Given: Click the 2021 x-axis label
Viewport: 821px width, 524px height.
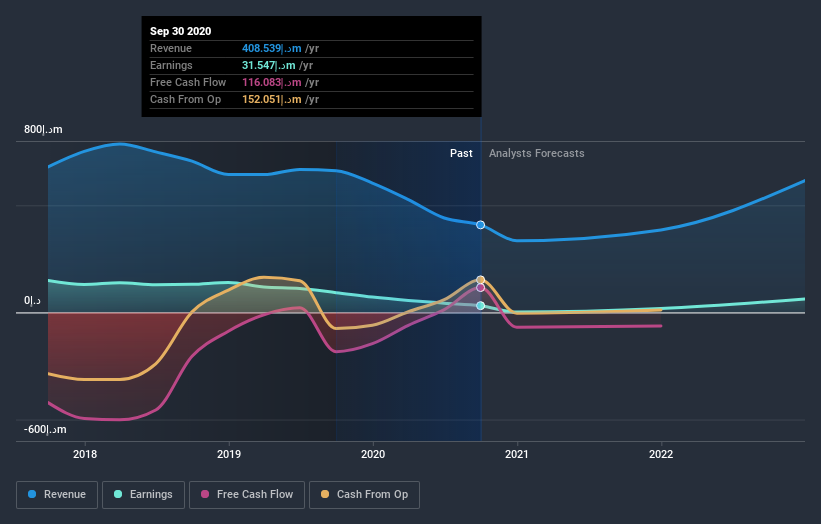Looking at the screenshot, I should point(517,454).
